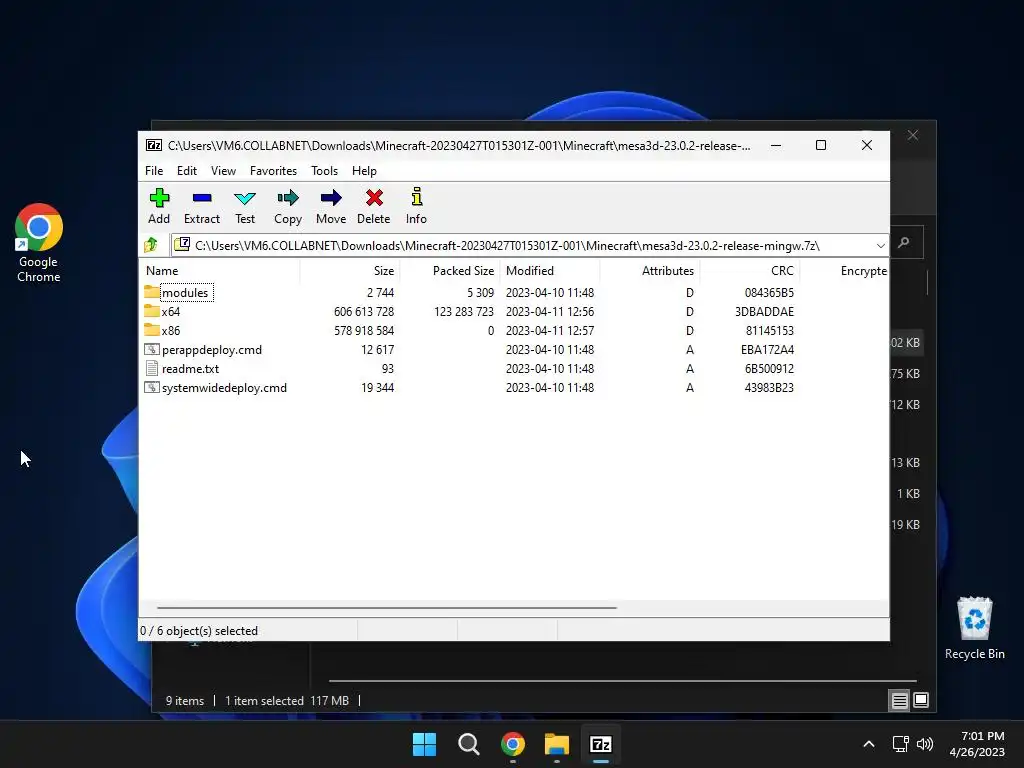This screenshot has width=1024, height=768.
Task: Click the 7z icon in title bar
Action: (154, 145)
